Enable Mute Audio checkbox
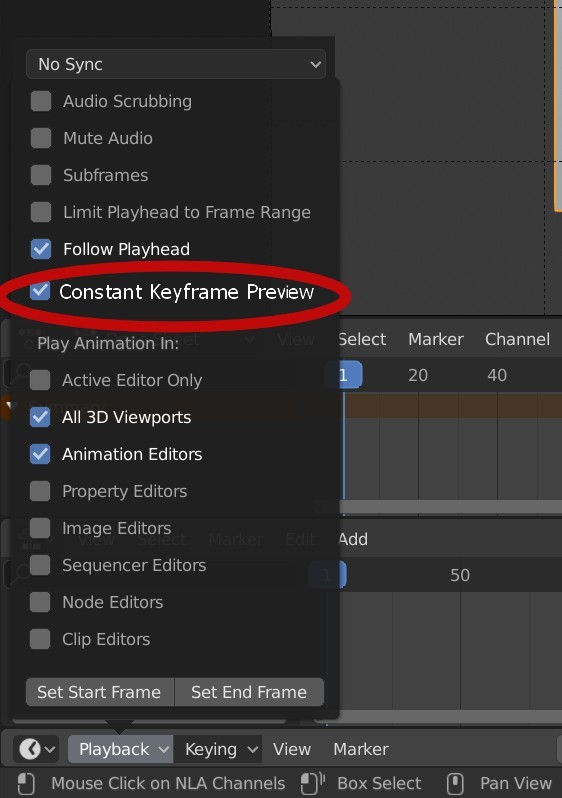Viewport: 562px width, 798px height. click(41, 138)
